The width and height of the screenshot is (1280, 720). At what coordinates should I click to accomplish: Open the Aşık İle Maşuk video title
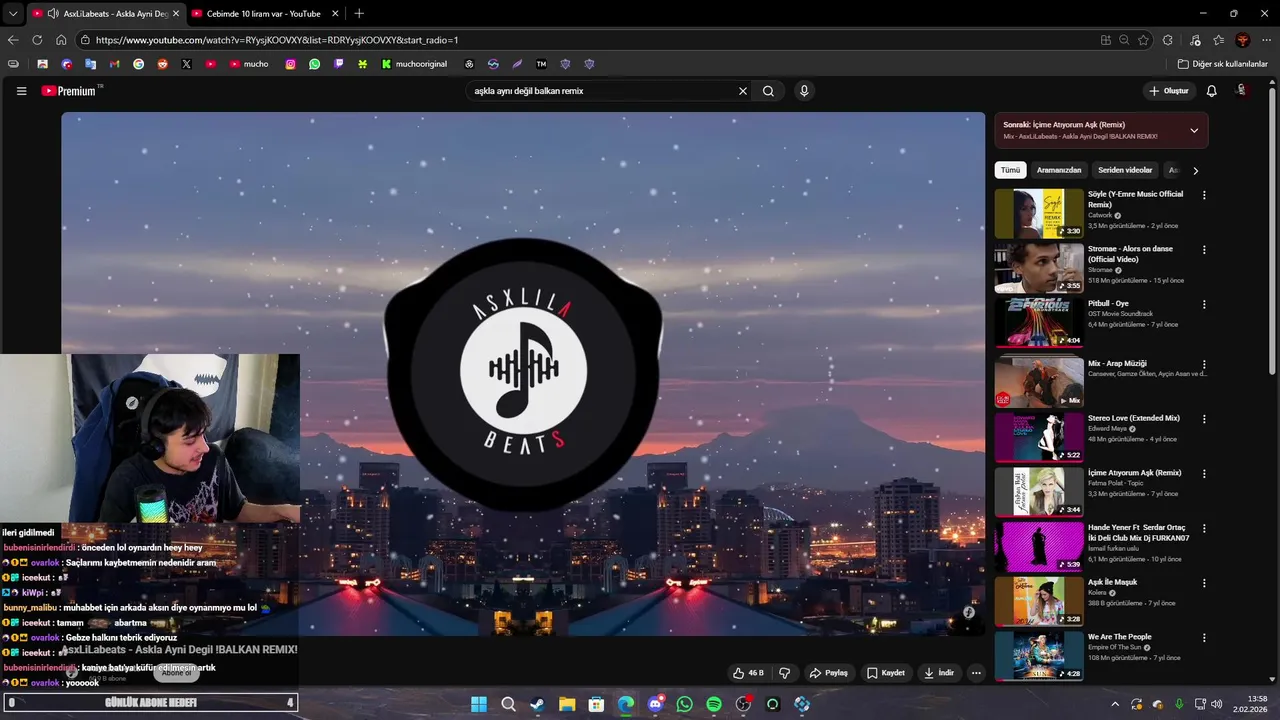[x=1112, y=582]
